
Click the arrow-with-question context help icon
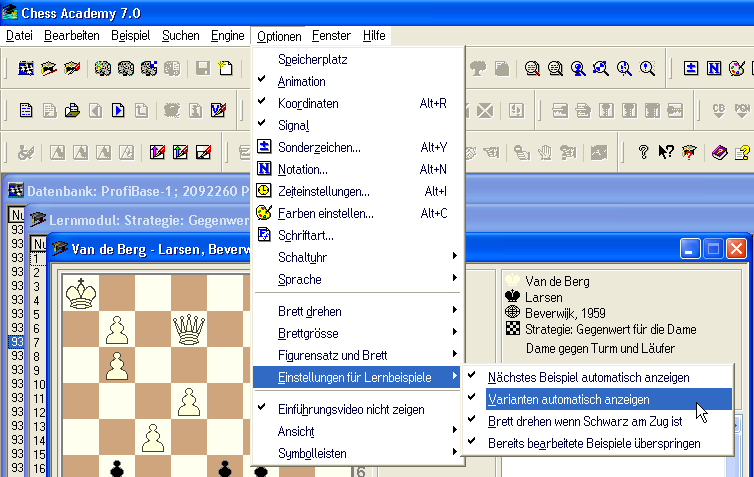coord(666,152)
